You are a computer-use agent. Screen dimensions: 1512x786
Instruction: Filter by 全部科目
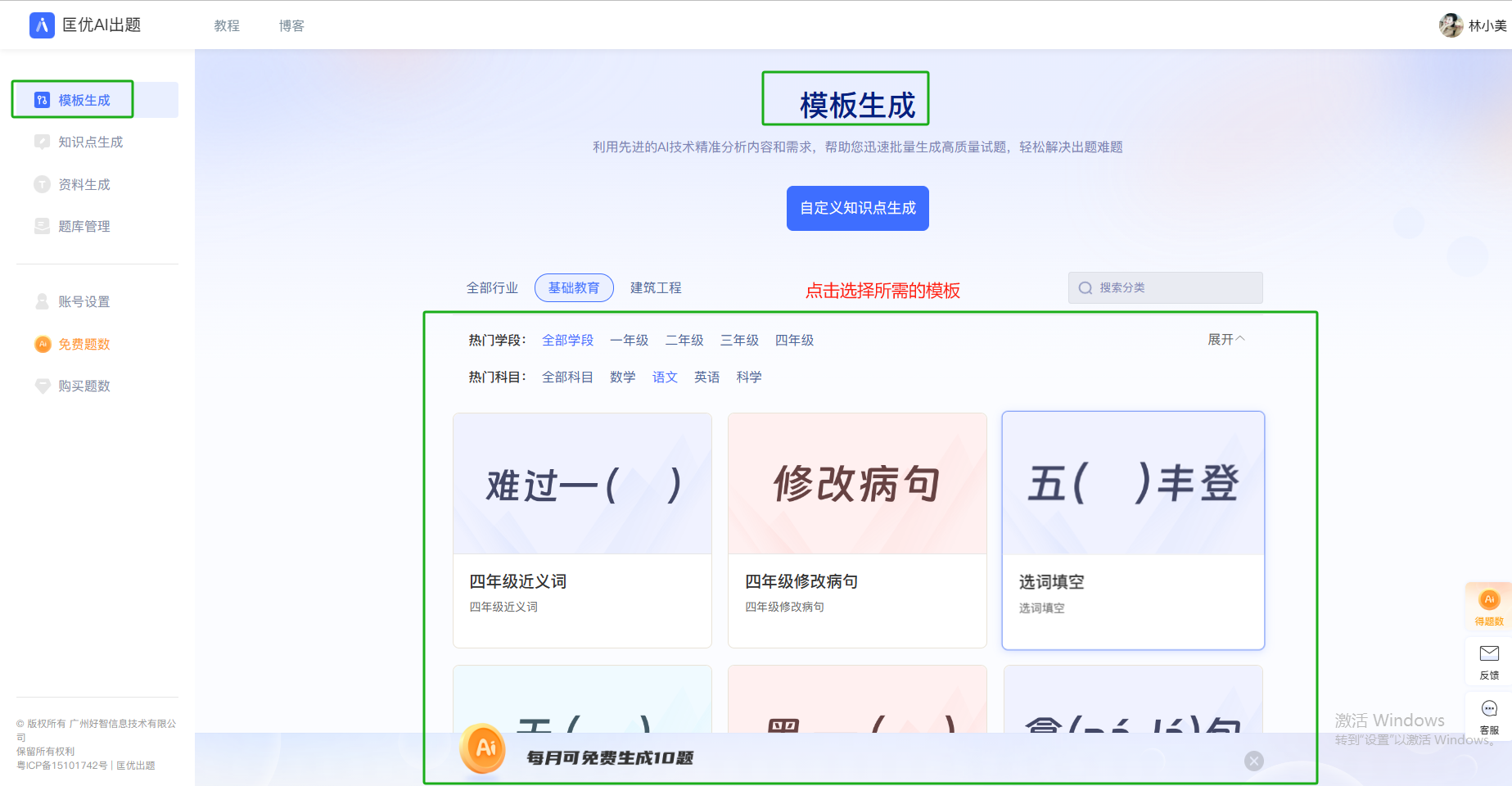567,377
